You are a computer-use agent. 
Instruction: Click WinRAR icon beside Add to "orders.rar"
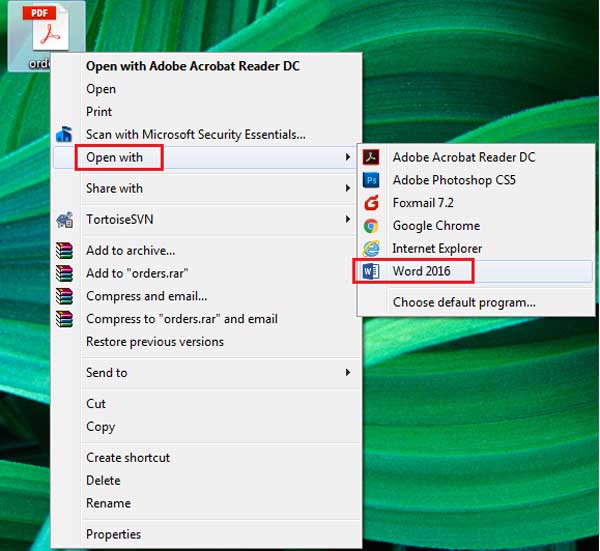[x=64, y=273]
